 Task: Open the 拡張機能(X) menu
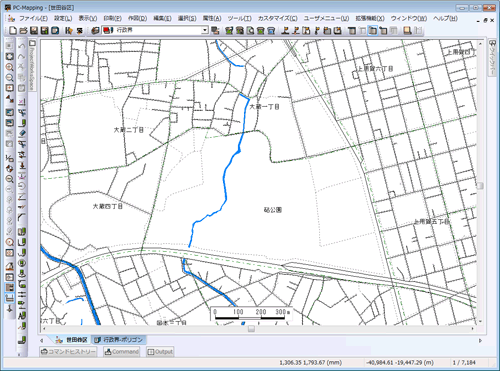pyautogui.click(x=370, y=18)
